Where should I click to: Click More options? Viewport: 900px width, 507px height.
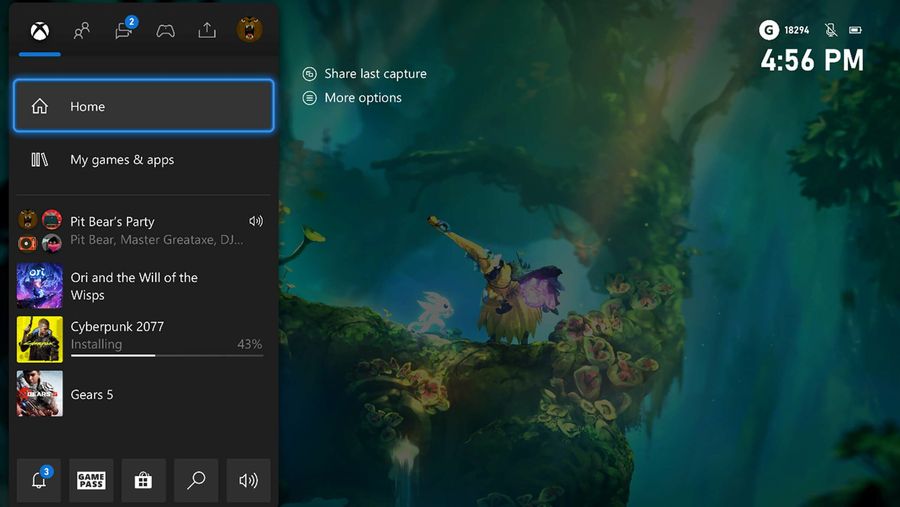tap(363, 98)
